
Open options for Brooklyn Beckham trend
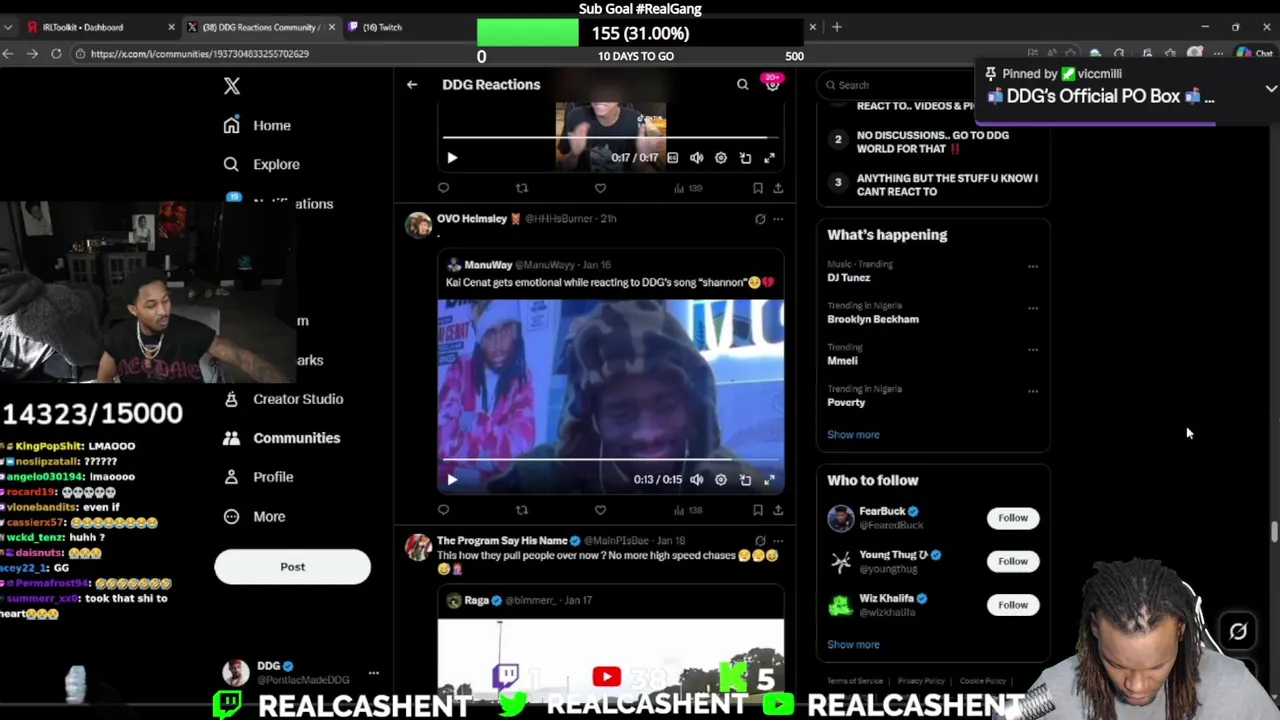[x=1033, y=308]
